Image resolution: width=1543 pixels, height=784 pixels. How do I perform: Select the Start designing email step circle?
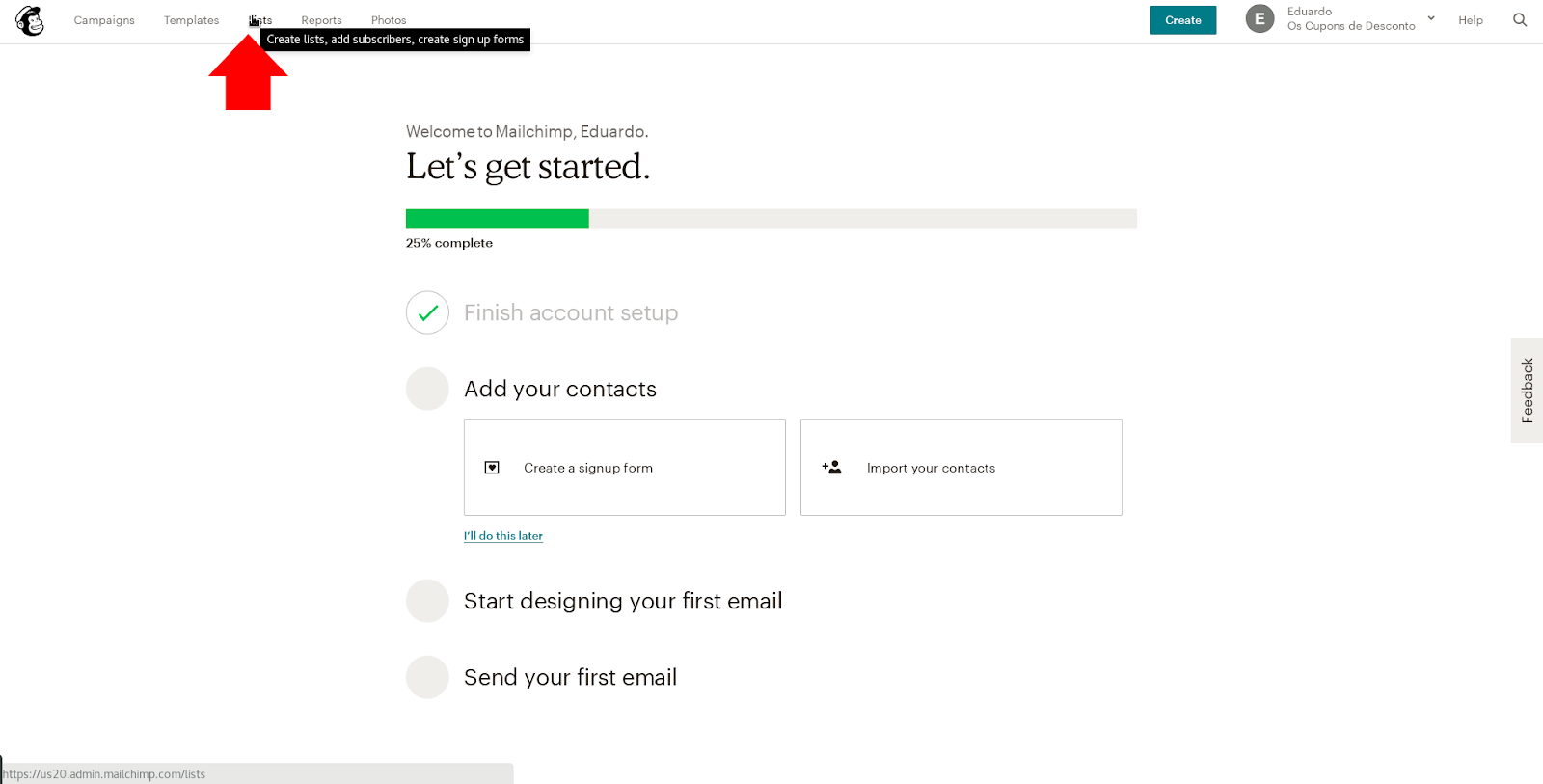tap(427, 601)
